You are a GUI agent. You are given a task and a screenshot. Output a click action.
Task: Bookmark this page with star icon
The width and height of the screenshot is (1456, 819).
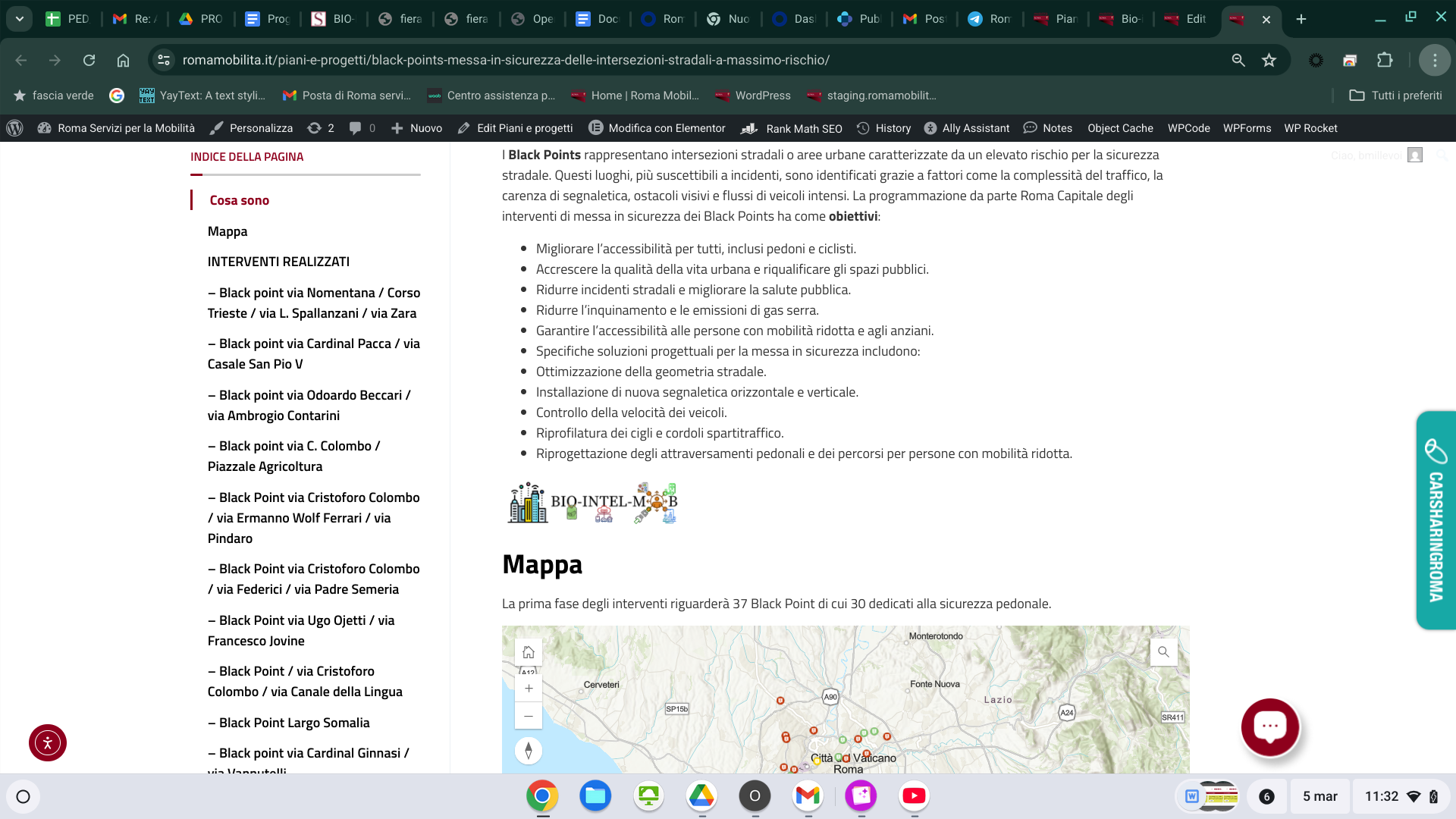coord(1269,60)
